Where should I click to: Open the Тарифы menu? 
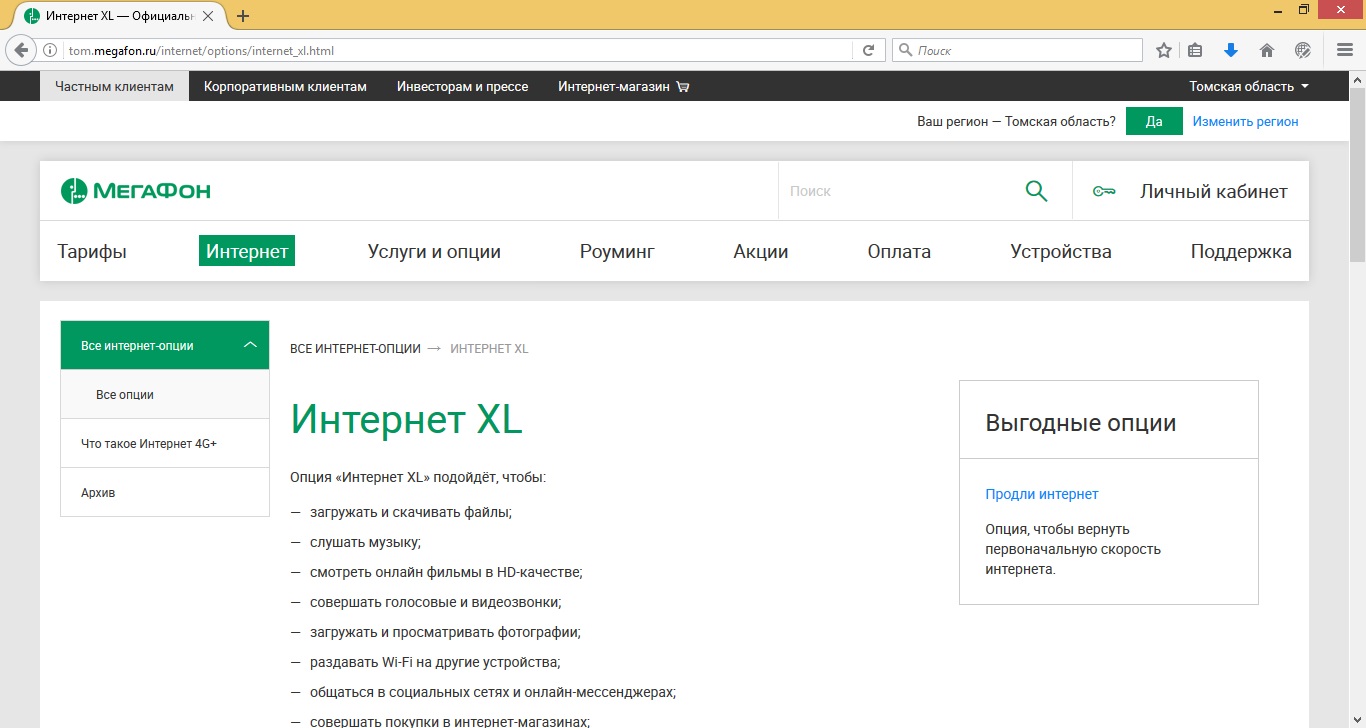coord(92,252)
